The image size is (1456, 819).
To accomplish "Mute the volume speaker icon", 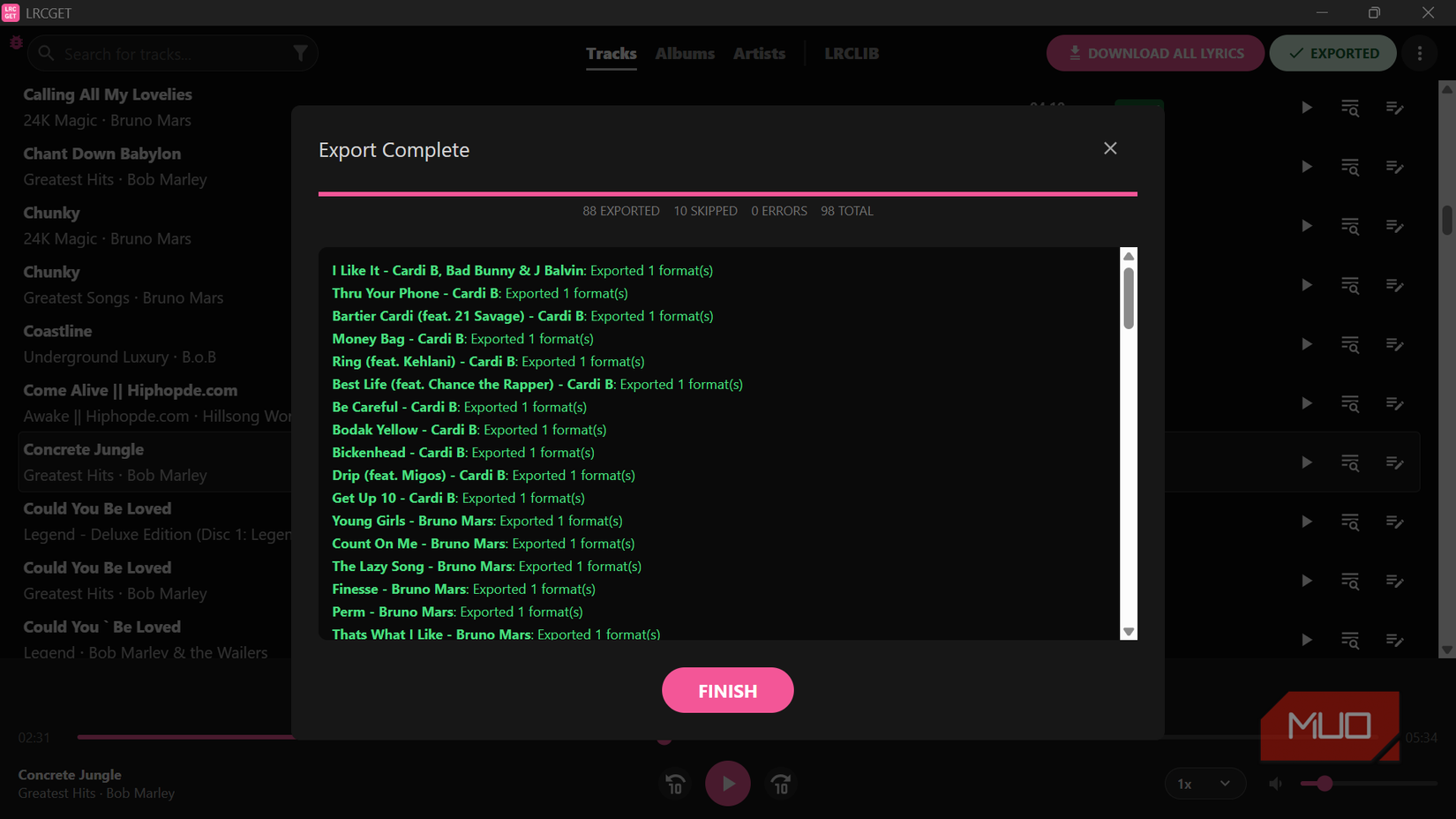I will click(1275, 784).
